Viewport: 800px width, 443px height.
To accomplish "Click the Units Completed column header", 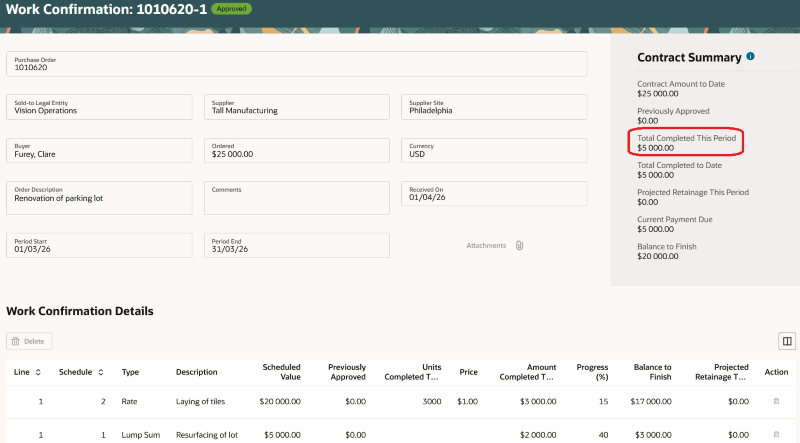I will 413,372.
